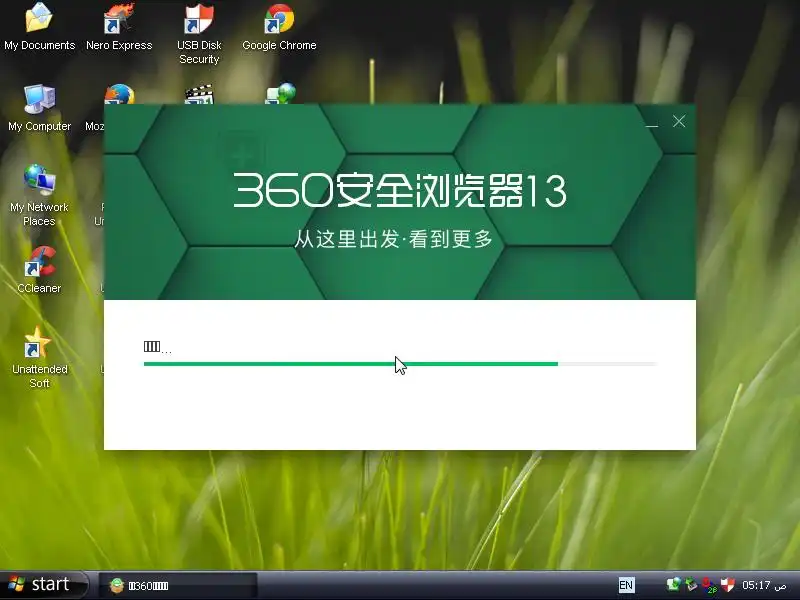This screenshot has height=600, width=800.
Task: Click the globe-and-computer icon behind the installer's top edge
Action: pyautogui.click(x=281, y=94)
